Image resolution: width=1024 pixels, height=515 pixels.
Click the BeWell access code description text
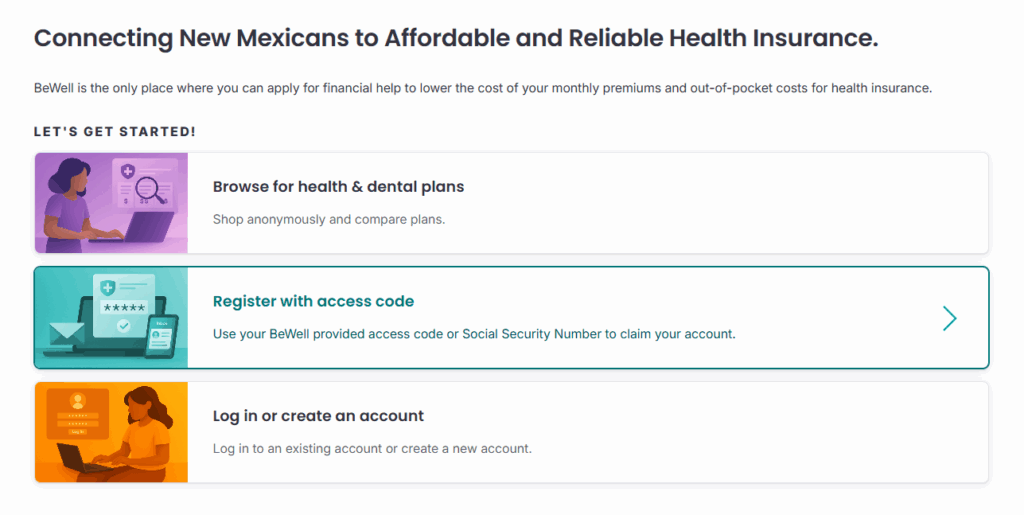point(474,334)
